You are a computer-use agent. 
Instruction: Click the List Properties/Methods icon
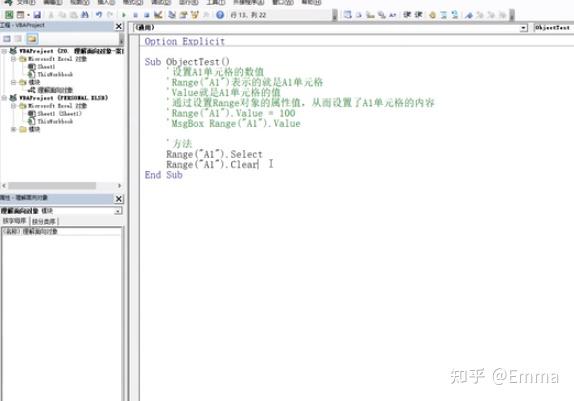(x=347, y=15)
